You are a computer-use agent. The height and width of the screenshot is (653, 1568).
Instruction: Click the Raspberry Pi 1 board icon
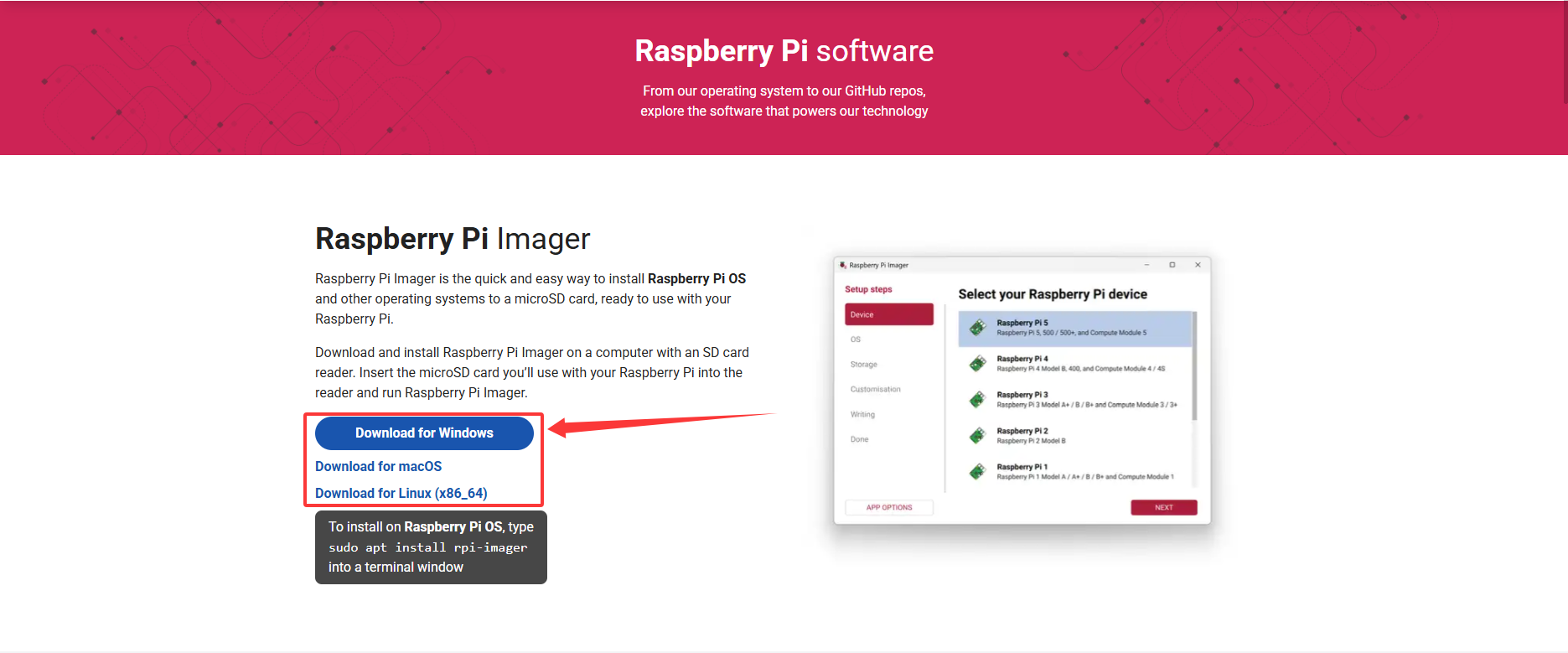tap(977, 472)
